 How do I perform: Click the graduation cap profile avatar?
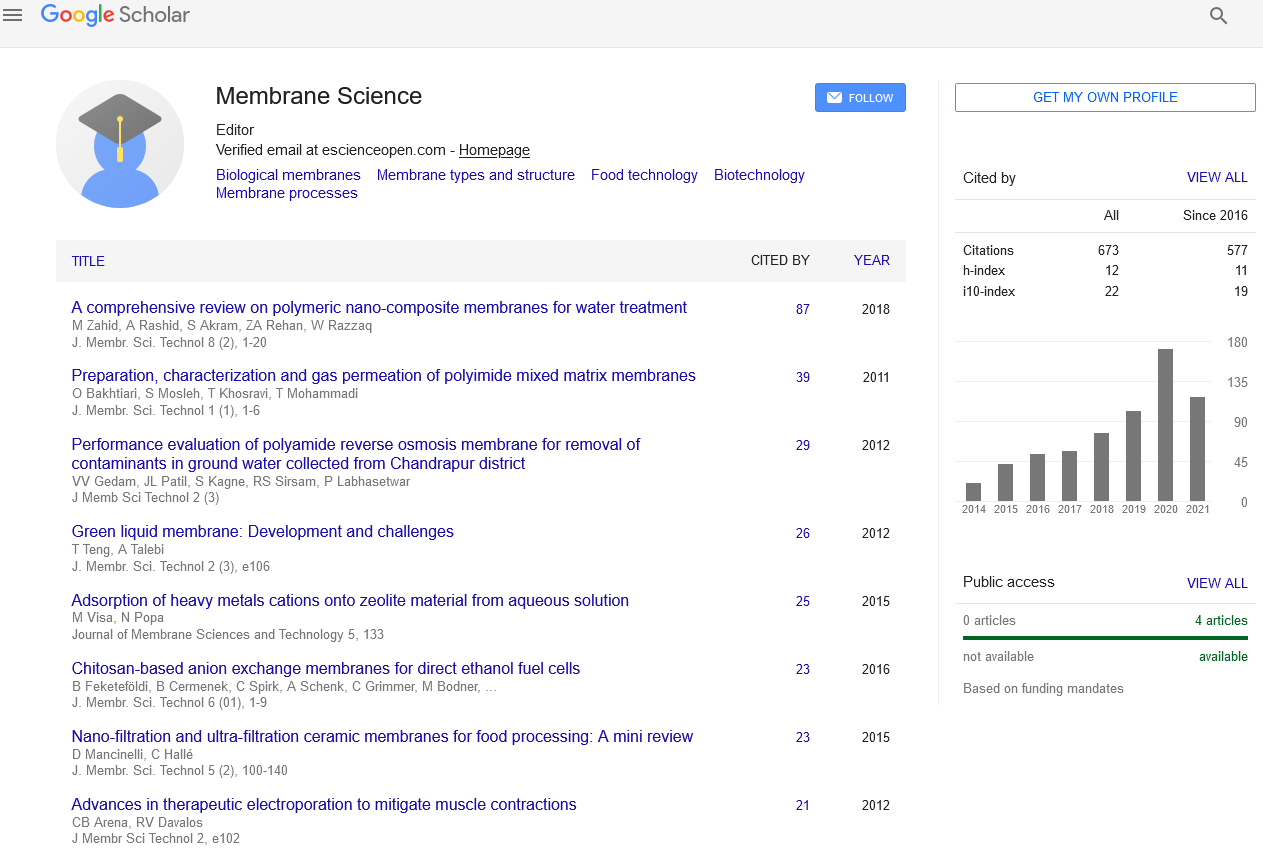(x=120, y=144)
